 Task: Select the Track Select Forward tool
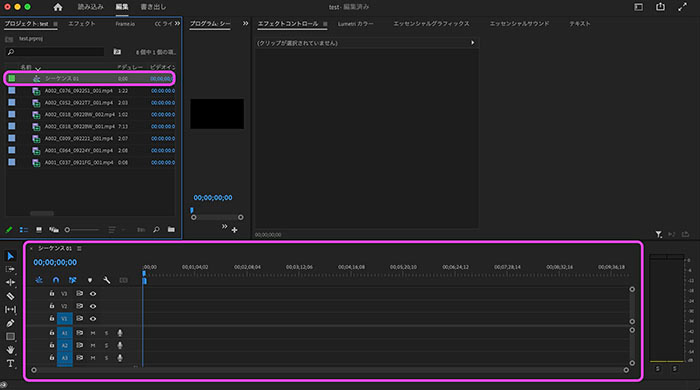tap(10, 269)
